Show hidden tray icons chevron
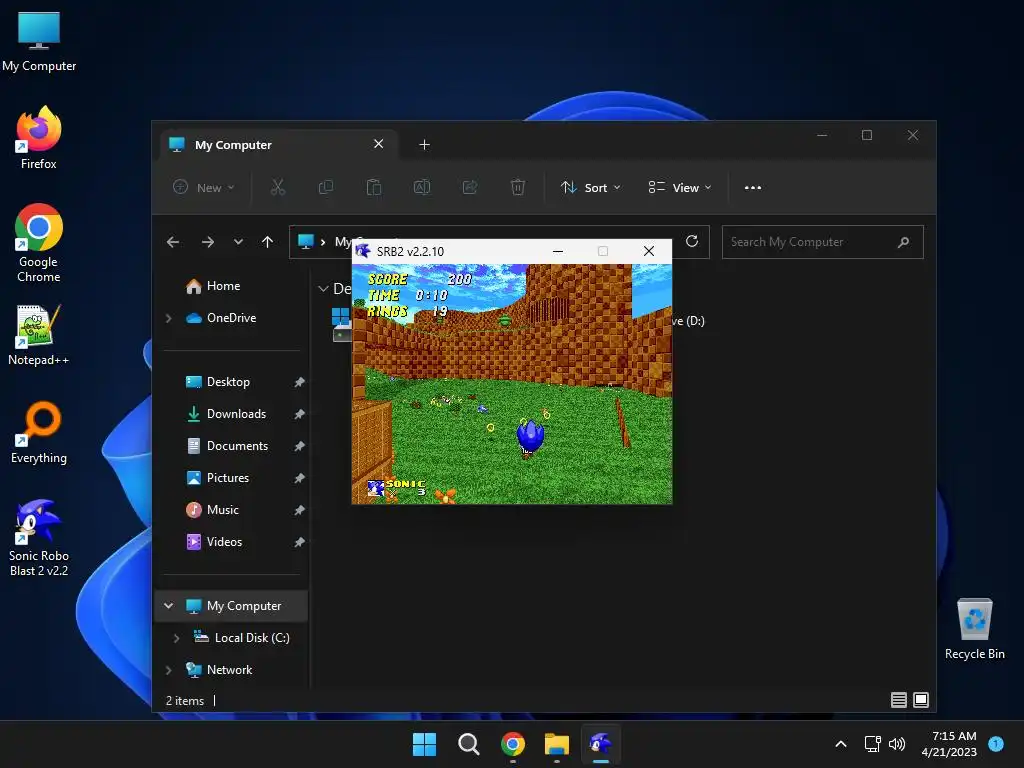The height and width of the screenshot is (768, 1024). [841, 744]
